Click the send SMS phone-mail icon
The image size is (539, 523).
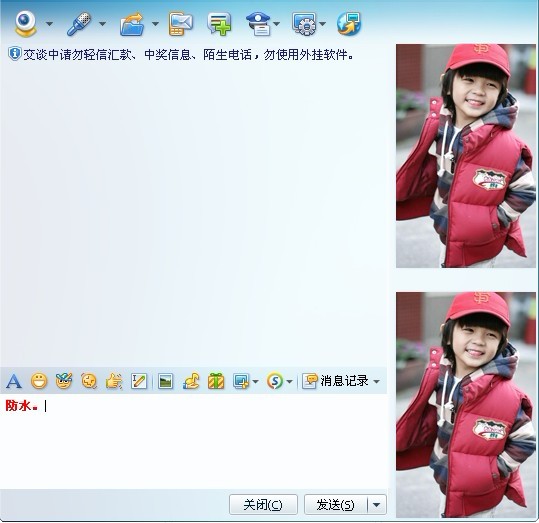(x=180, y=24)
